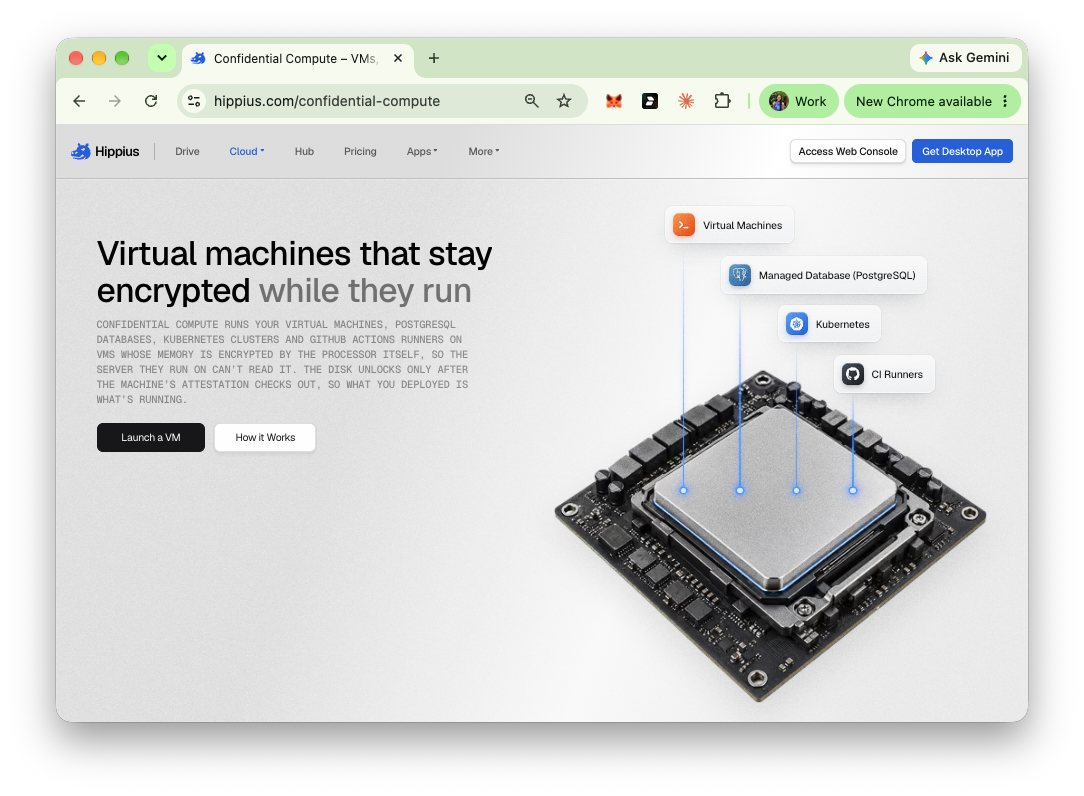Expand the More dropdown menu
This screenshot has height=796, width=1084.
483,151
